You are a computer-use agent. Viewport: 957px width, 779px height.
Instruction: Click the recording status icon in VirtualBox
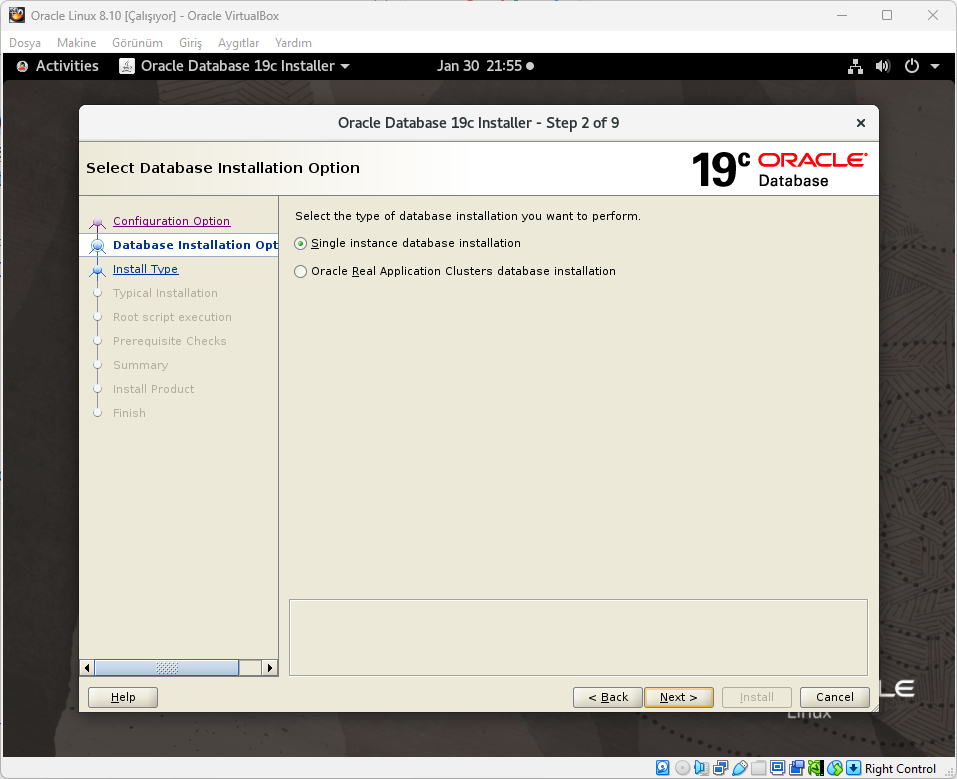click(796, 768)
